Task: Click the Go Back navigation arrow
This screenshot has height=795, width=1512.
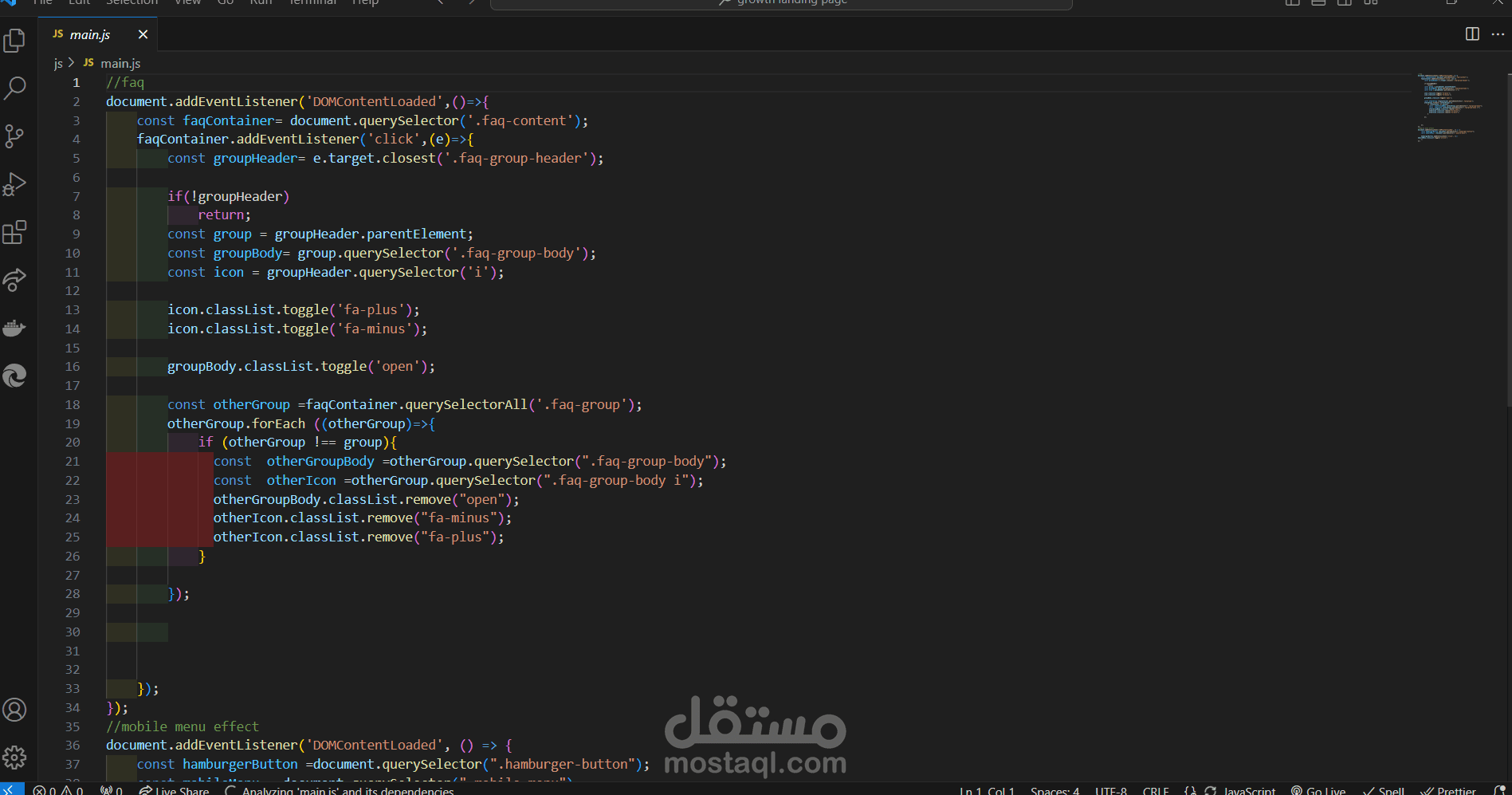Action: click(441, 2)
